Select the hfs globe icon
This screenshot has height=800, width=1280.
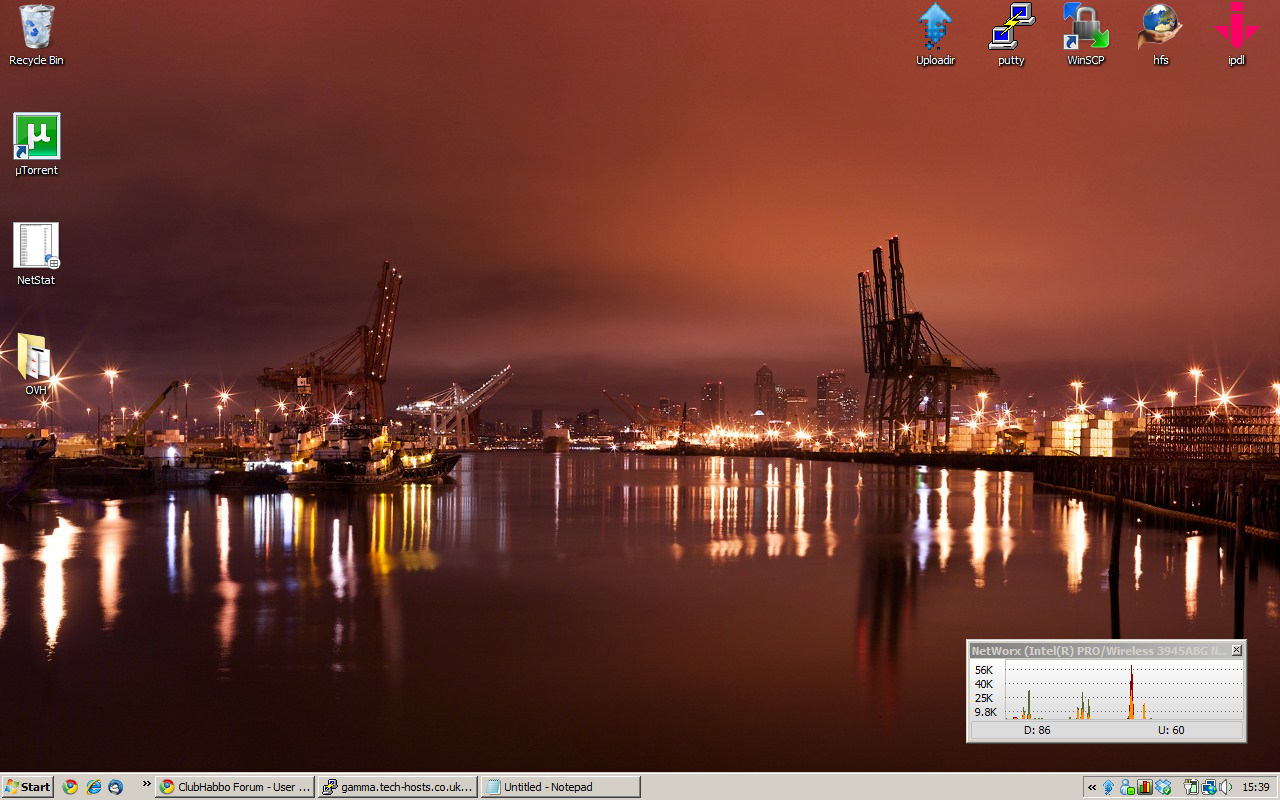tap(1160, 28)
